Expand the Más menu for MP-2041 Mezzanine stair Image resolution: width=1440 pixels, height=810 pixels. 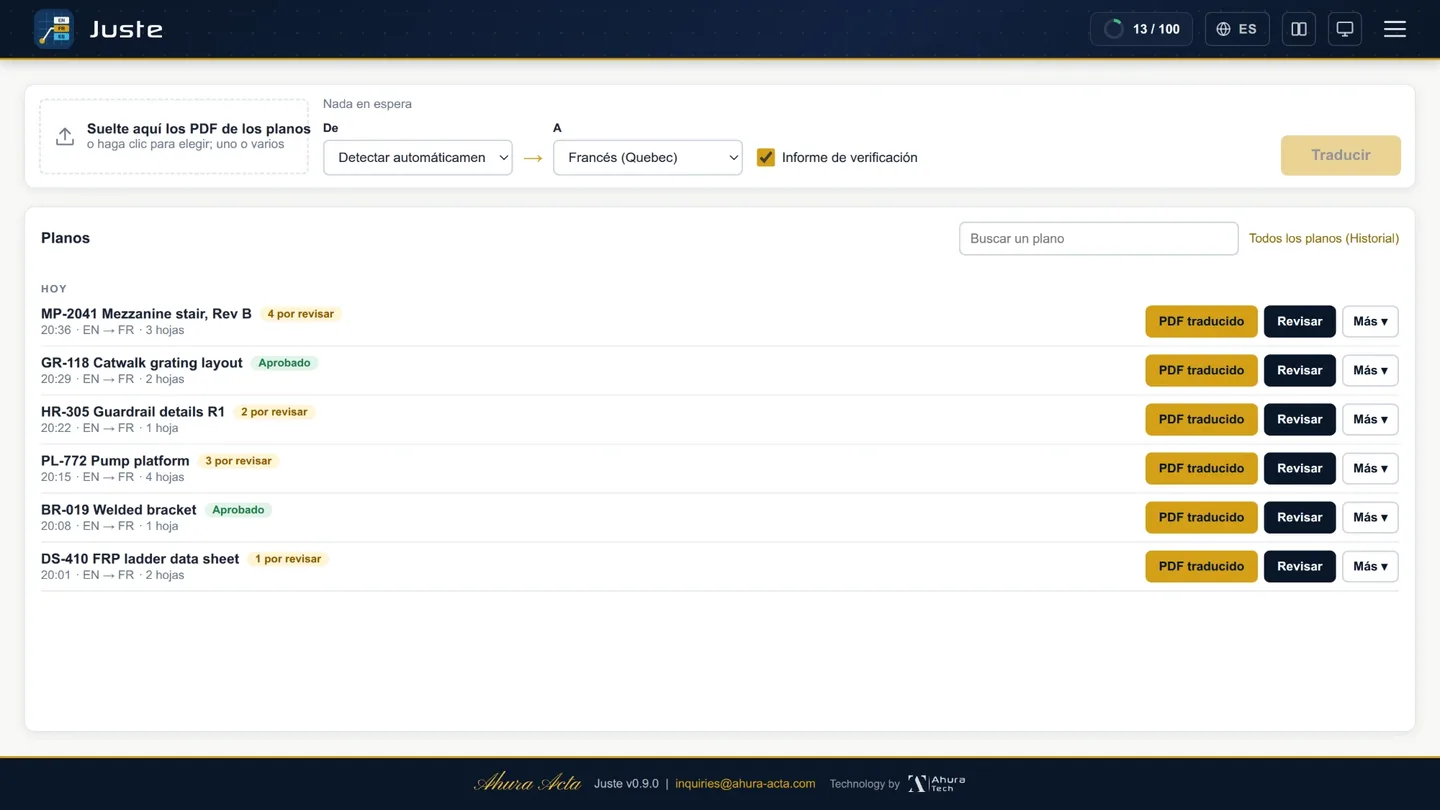click(1370, 321)
